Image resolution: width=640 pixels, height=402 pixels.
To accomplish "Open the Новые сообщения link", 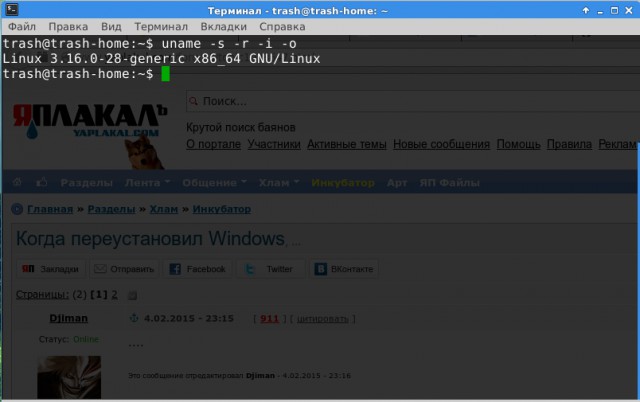I will pos(441,144).
